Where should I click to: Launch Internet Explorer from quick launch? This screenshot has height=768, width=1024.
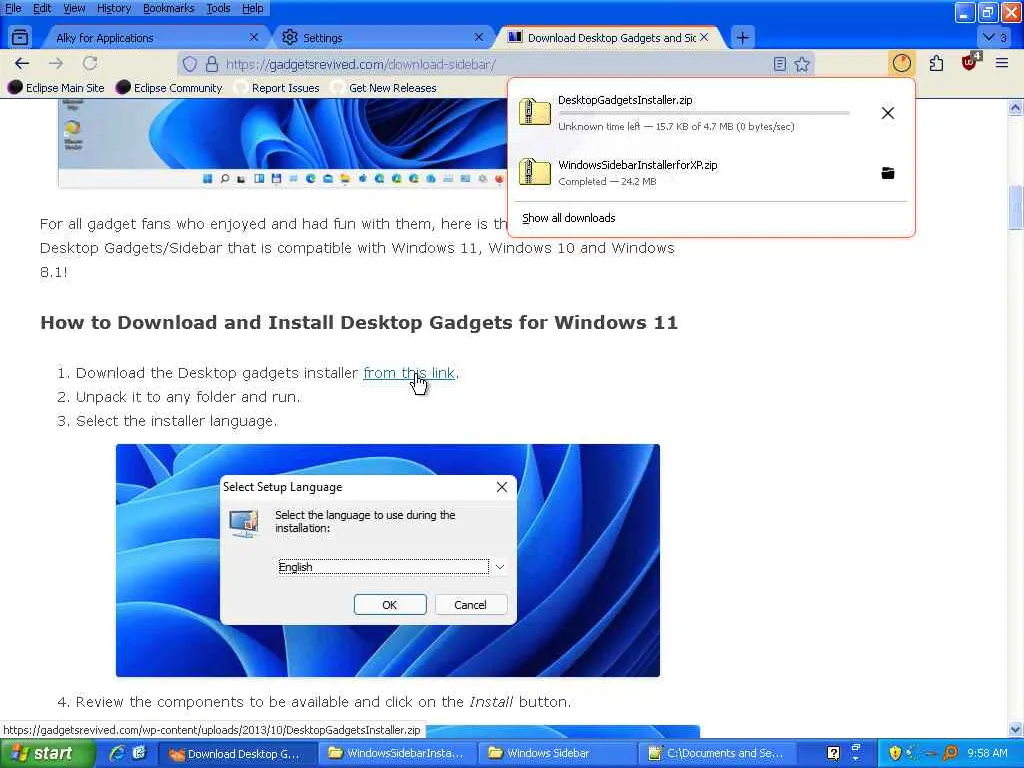click(x=118, y=753)
